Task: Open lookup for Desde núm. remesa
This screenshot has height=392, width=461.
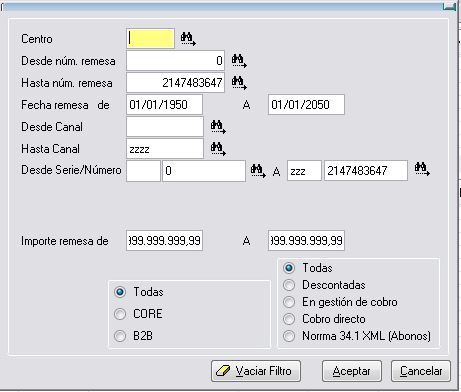Action: (239, 61)
